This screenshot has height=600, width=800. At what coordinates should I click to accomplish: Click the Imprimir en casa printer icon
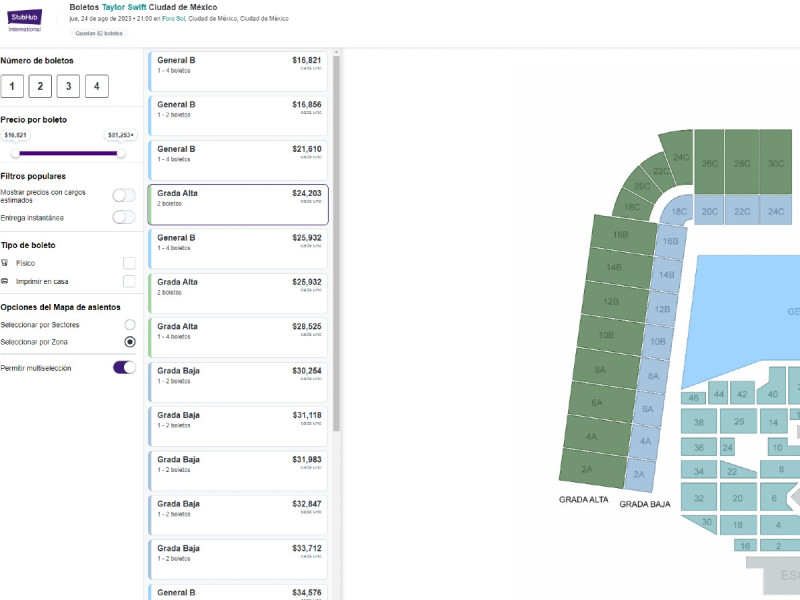(x=5, y=282)
